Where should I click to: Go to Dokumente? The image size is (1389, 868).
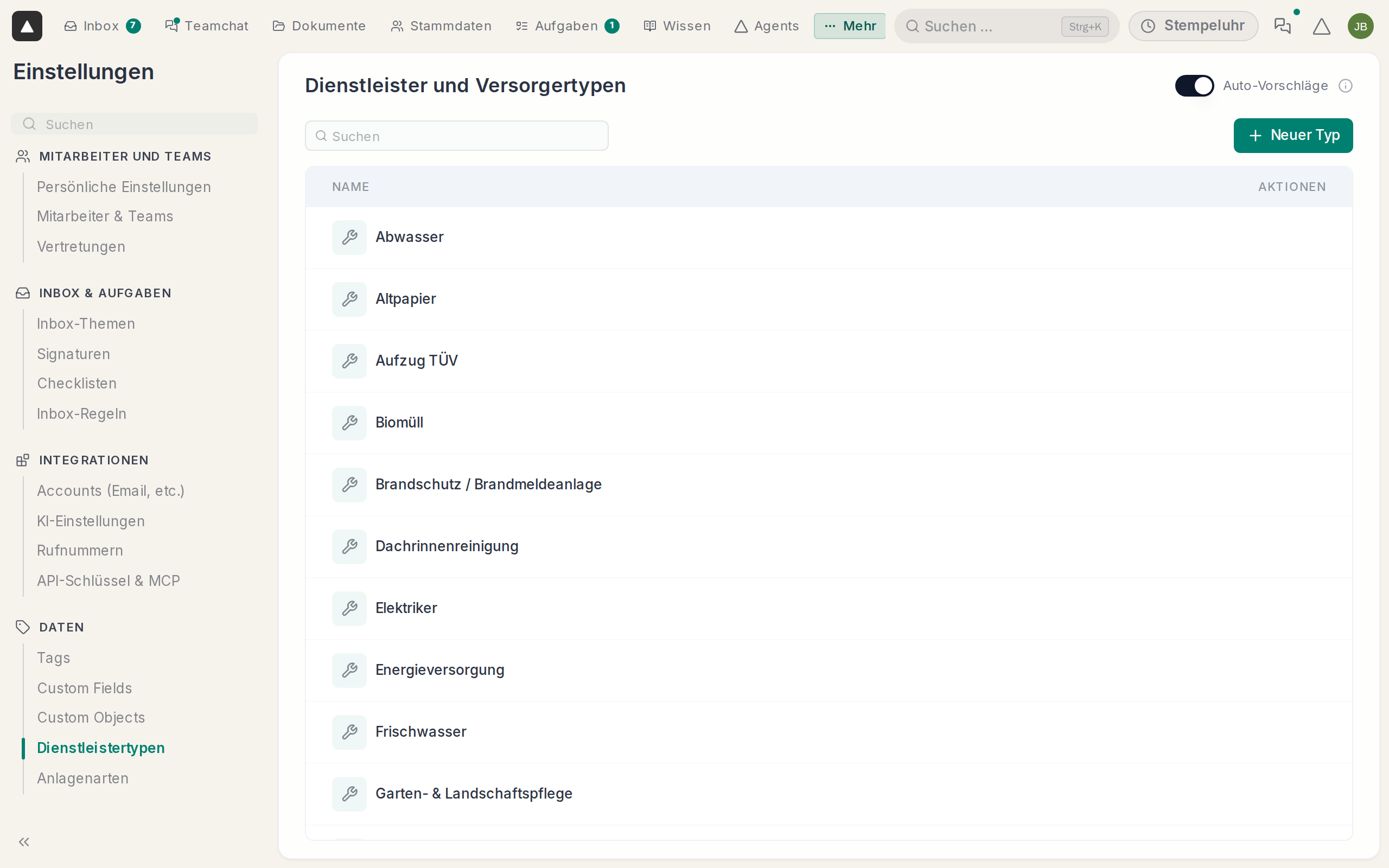point(319,26)
